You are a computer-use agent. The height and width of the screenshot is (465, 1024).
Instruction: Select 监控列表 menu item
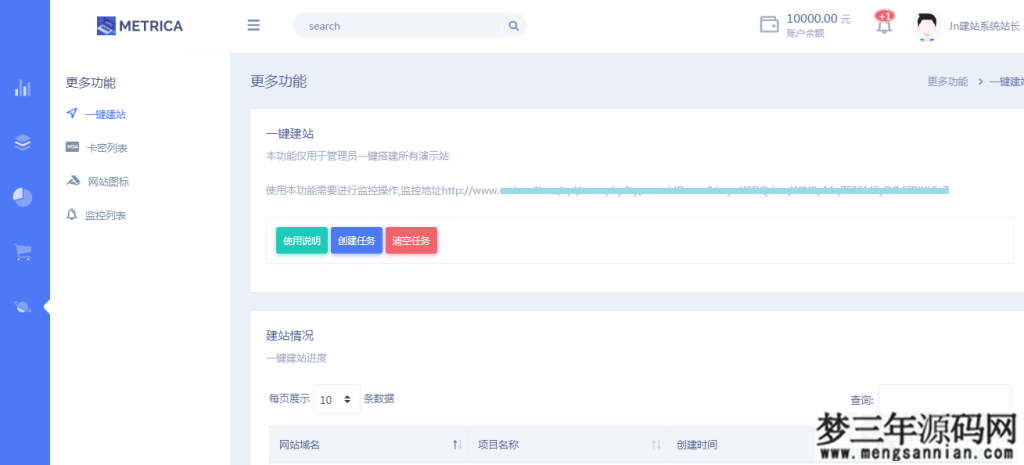tap(105, 215)
